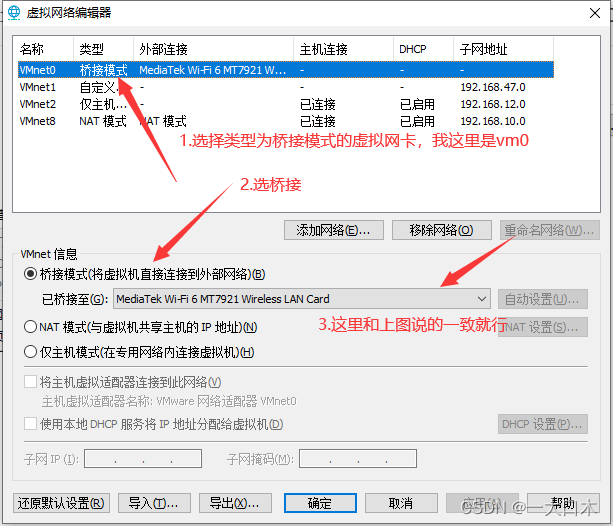The height and width of the screenshot is (526, 613).
Task: Click the 取消 button
Action: (401, 503)
